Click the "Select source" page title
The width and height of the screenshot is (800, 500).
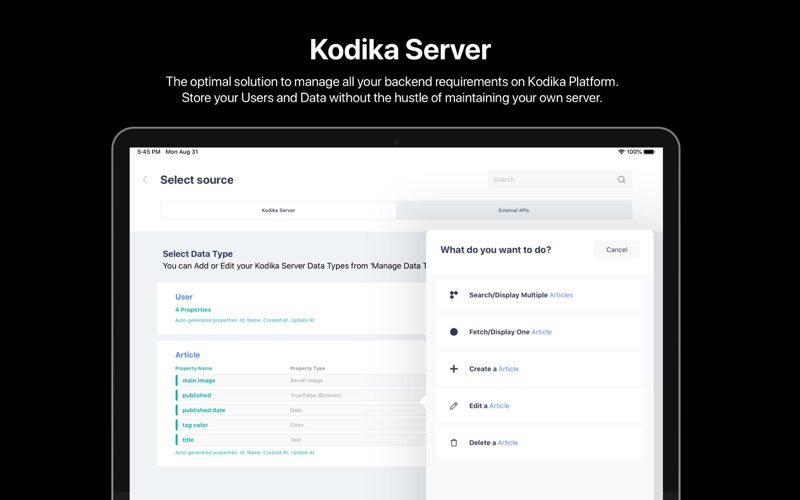click(x=197, y=180)
